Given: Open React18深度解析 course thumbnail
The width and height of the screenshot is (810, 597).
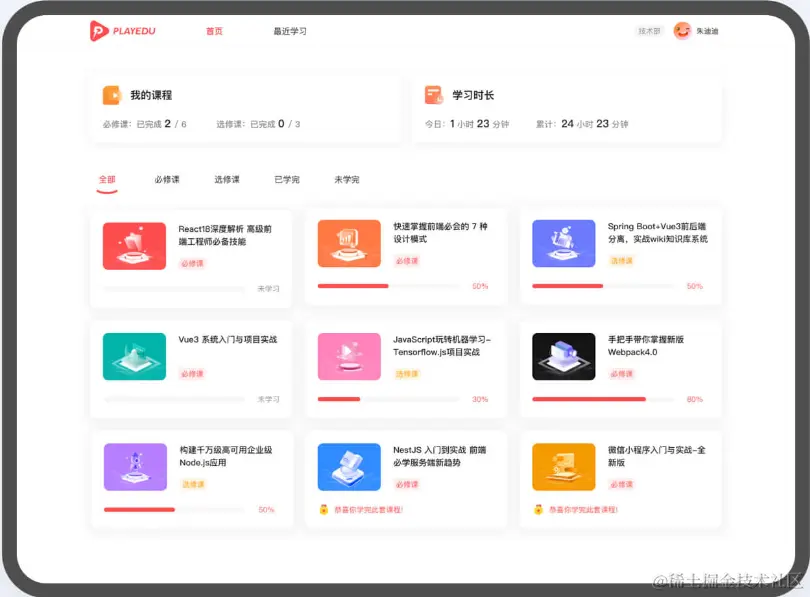Looking at the screenshot, I should click(x=134, y=246).
